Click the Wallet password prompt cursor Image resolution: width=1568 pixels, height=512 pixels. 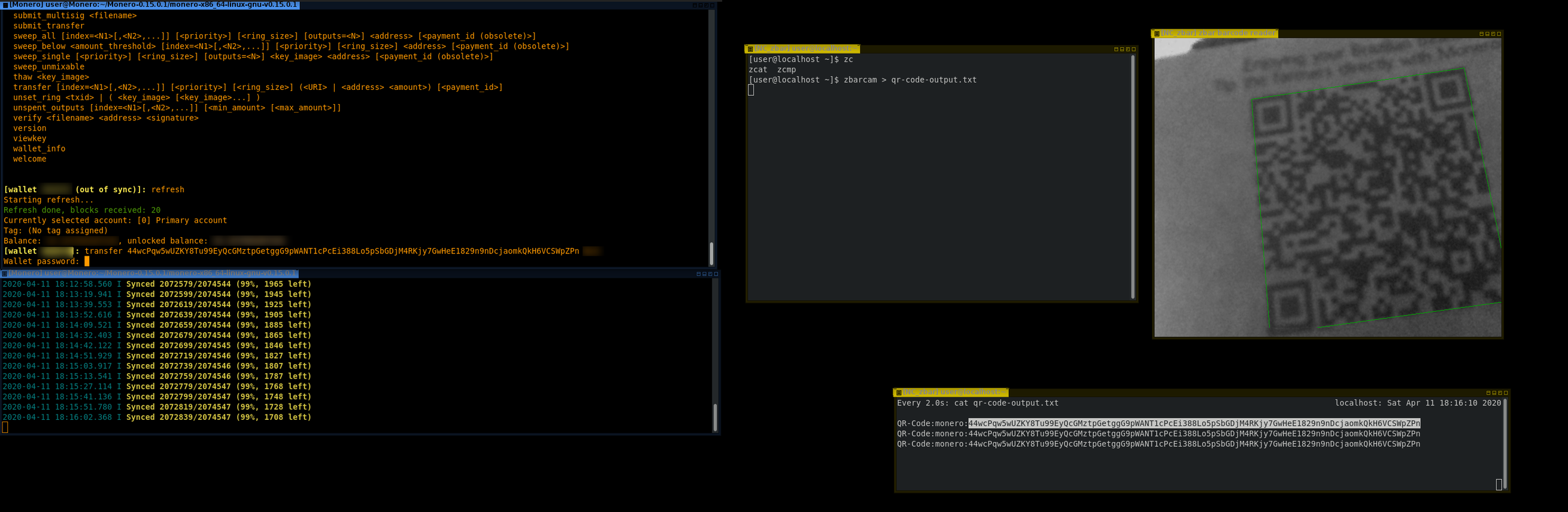tap(87, 261)
